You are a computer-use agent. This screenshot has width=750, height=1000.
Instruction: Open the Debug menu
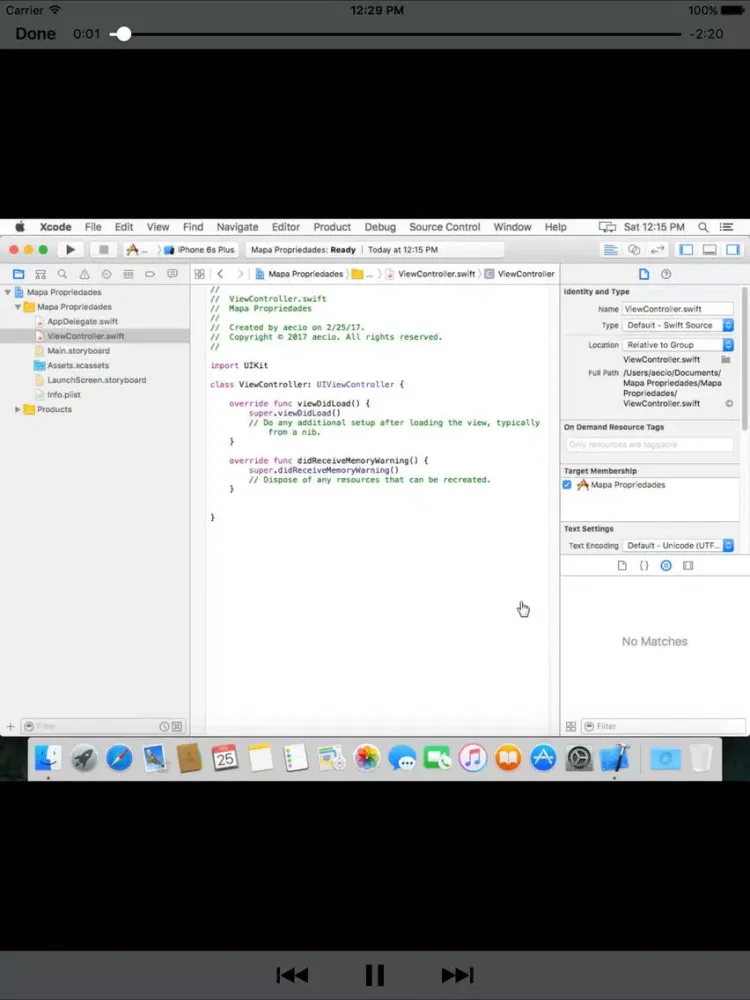point(380,226)
